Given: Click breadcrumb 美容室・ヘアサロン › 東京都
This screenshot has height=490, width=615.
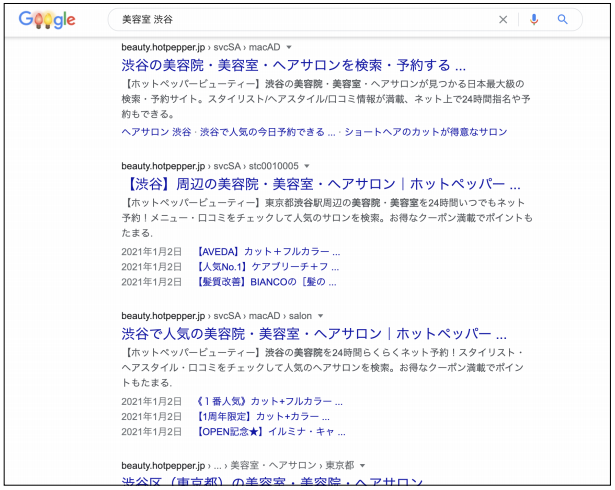Looking at the screenshot, I should point(292,466).
